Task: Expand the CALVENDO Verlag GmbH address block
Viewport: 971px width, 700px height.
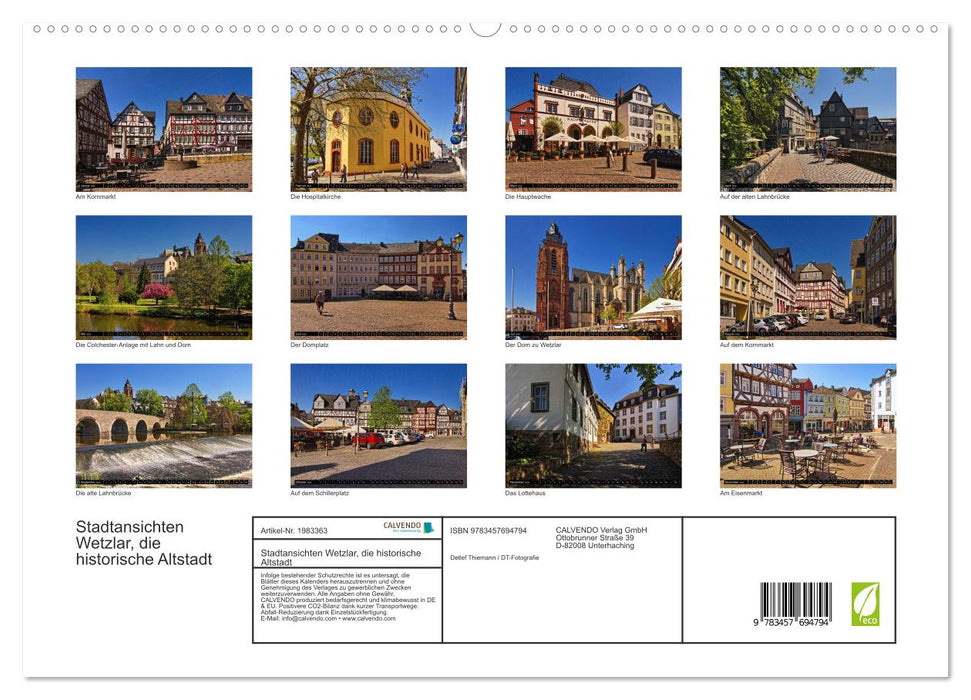Action: coord(602,537)
